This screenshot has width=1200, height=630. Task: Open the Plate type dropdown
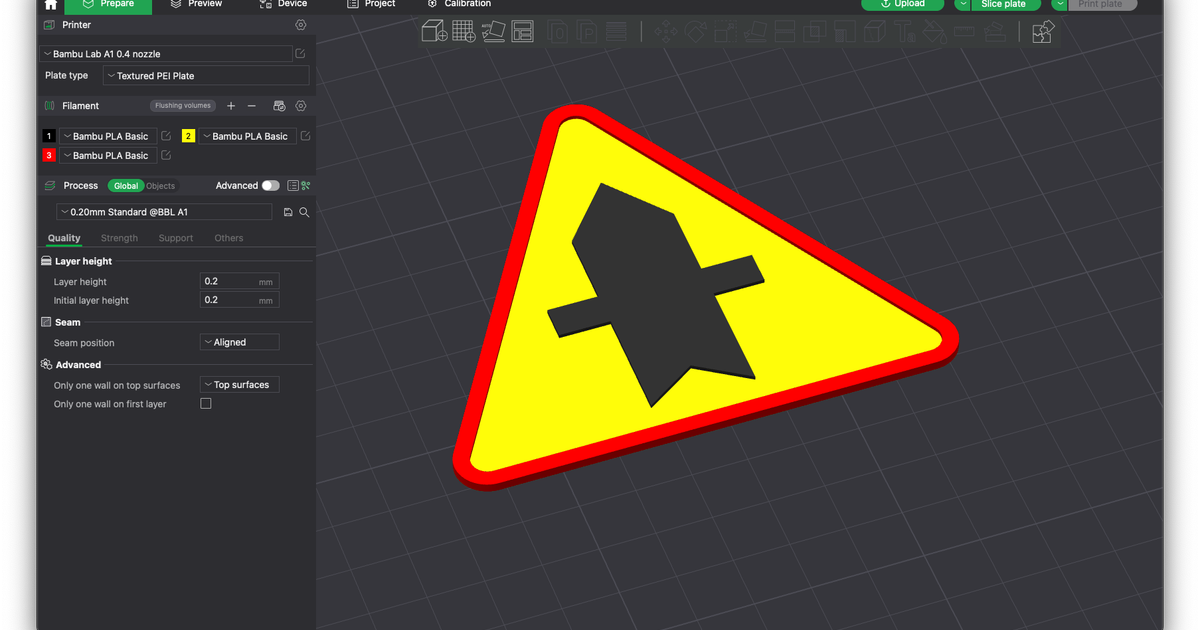point(205,75)
